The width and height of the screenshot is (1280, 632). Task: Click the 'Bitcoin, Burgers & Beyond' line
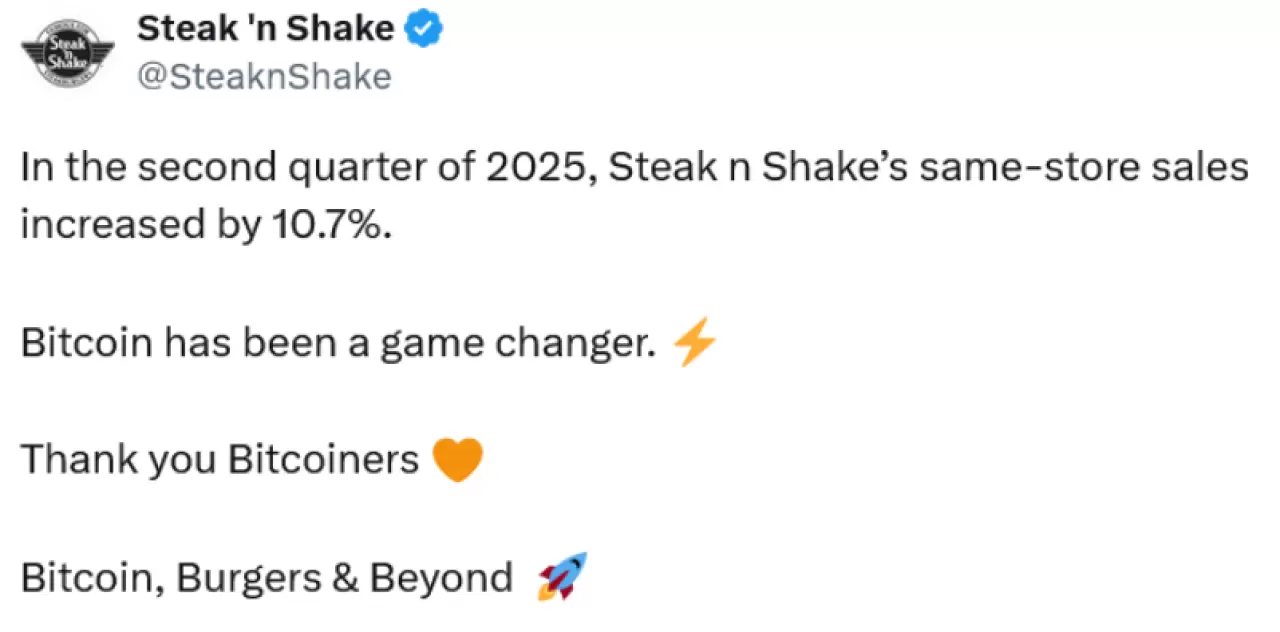(266, 579)
